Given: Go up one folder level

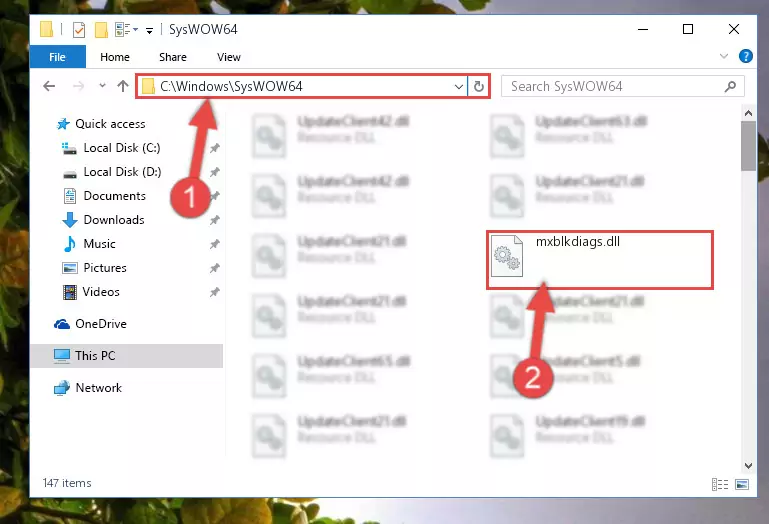Looking at the screenshot, I should pos(123,86).
